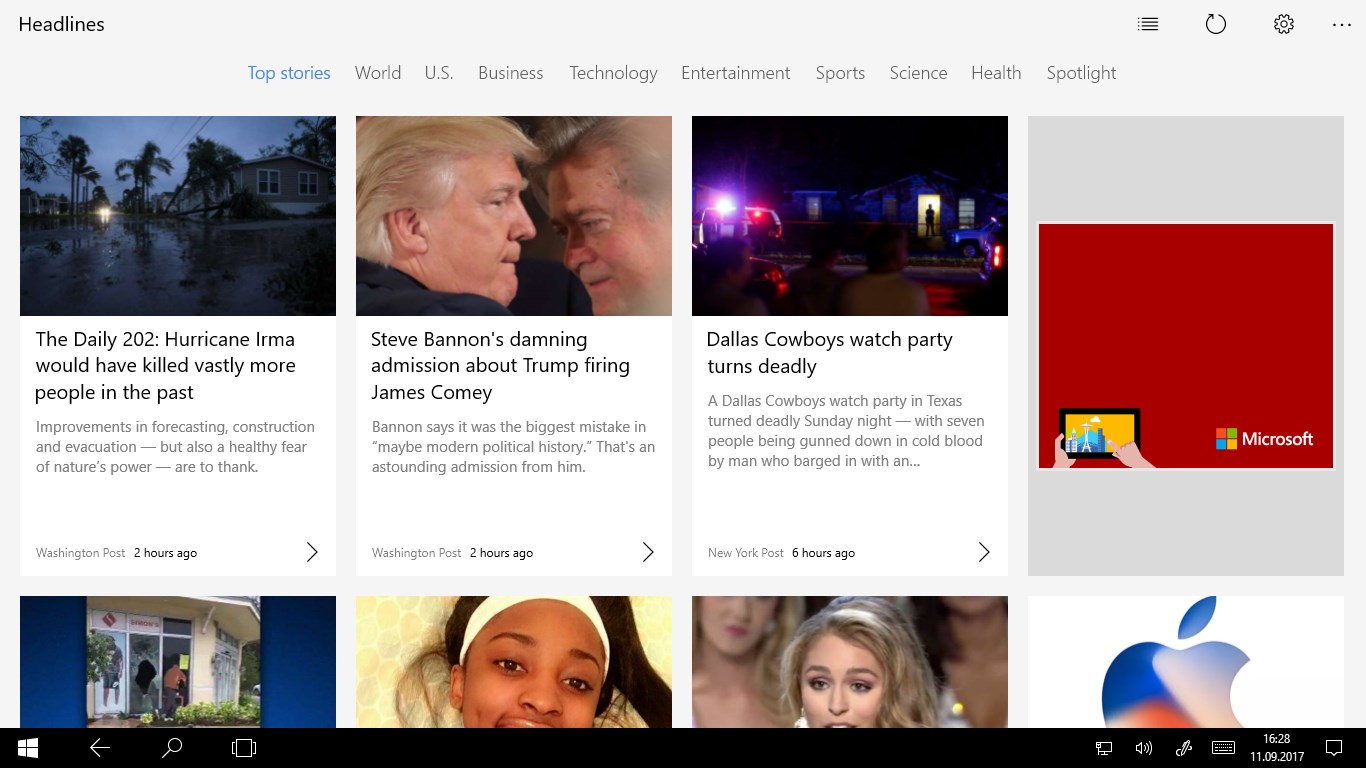Viewport: 1366px width, 768px height.
Task: Open Windows Ink Workspace pen icon
Action: 1183,748
